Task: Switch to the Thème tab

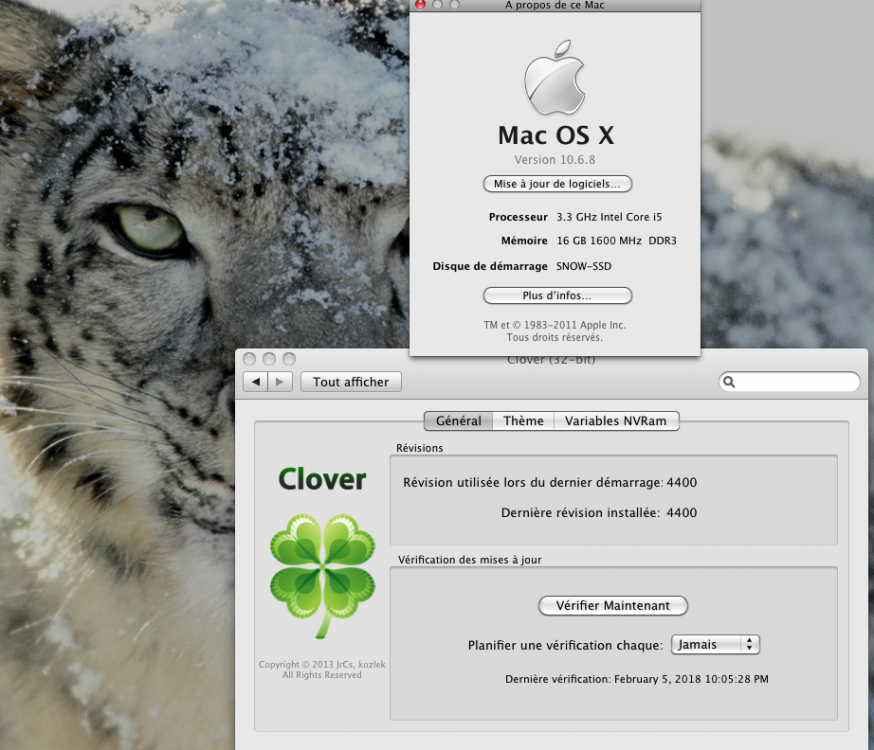Action: pyautogui.click(x=523, y=421)
